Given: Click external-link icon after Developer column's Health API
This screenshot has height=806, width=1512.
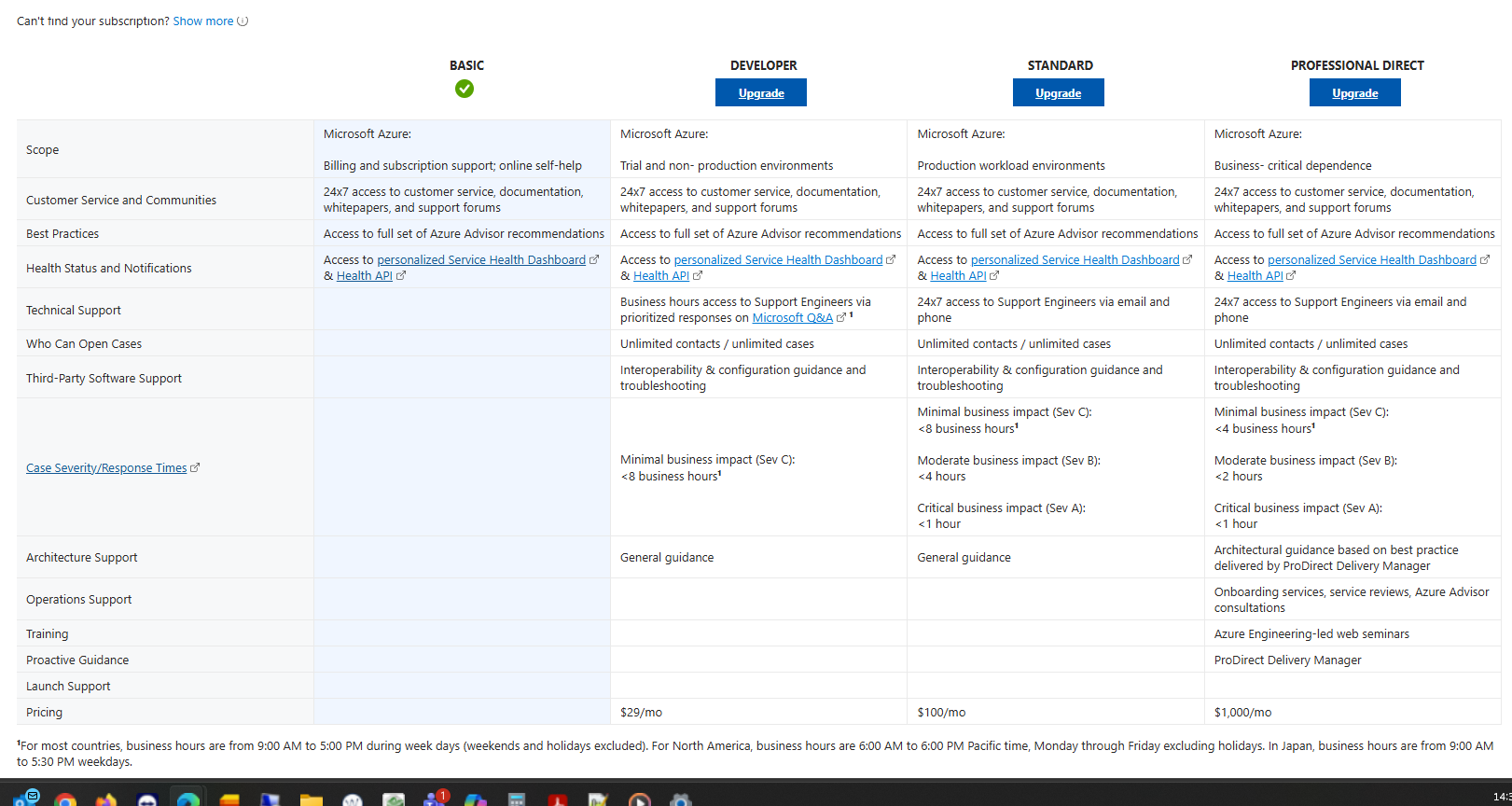Looking at the screenshot, I should (698, 276).
